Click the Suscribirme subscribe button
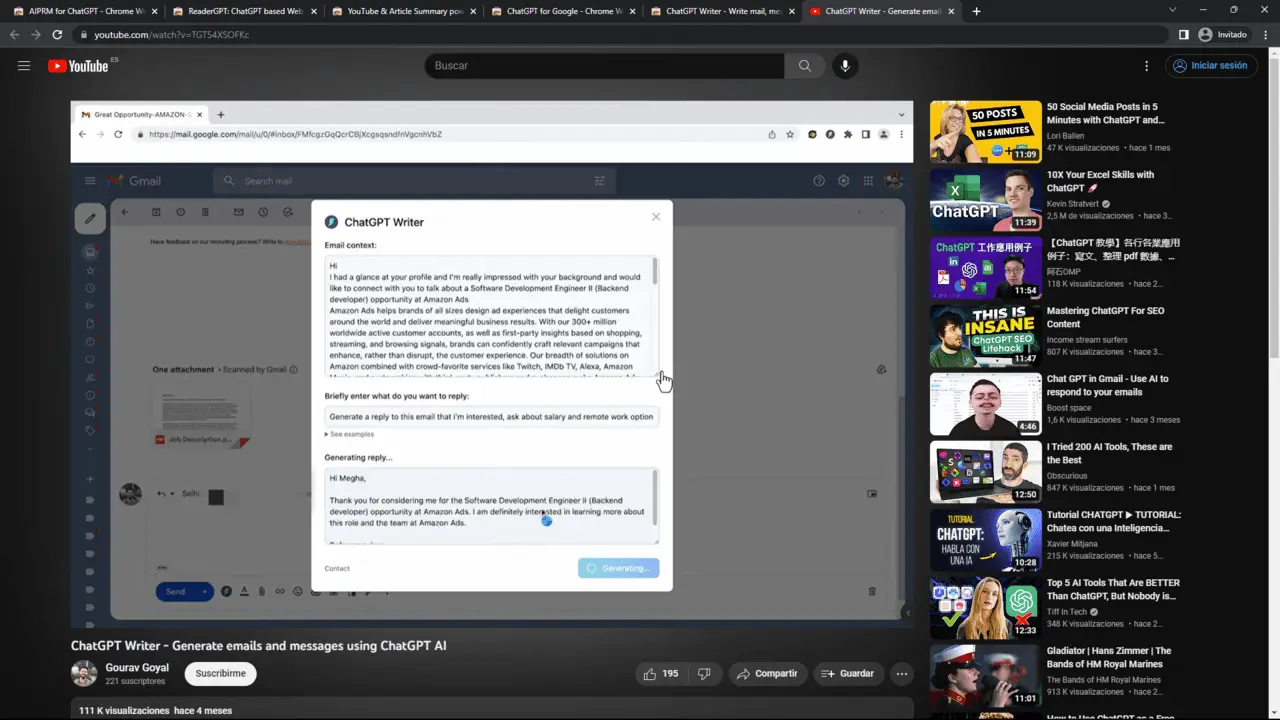 (220, 674)
